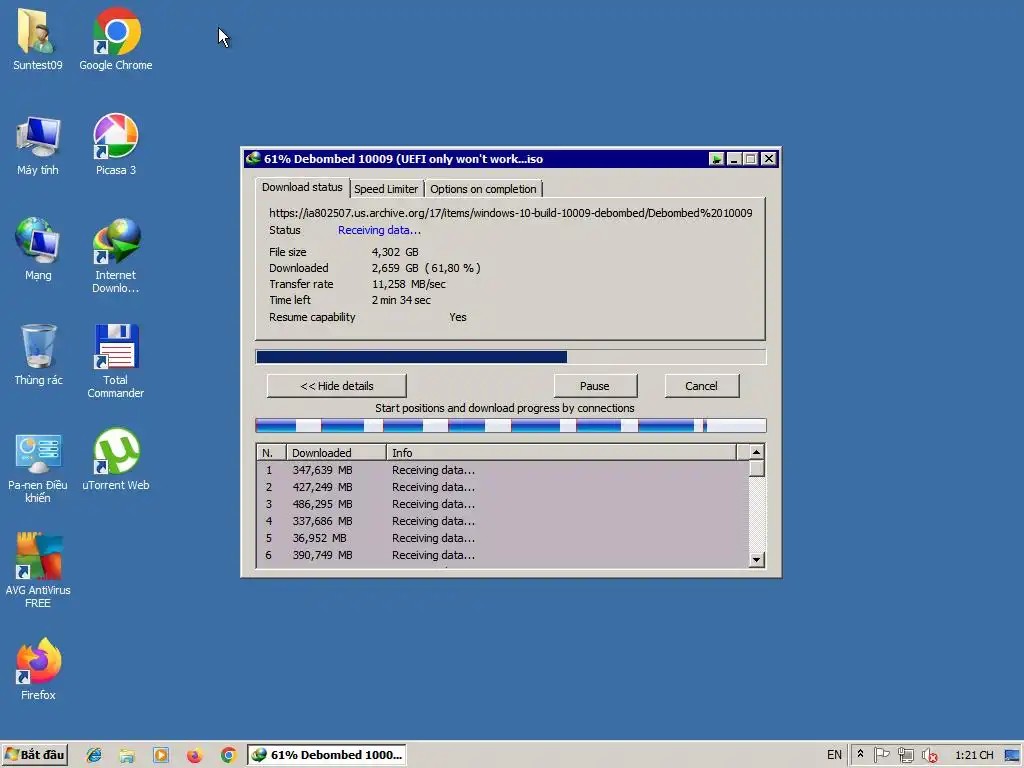The image size is (1024, 768).
Task: Select connection row 1 with 347,639 MB
Action: click(x=502, y=470)
